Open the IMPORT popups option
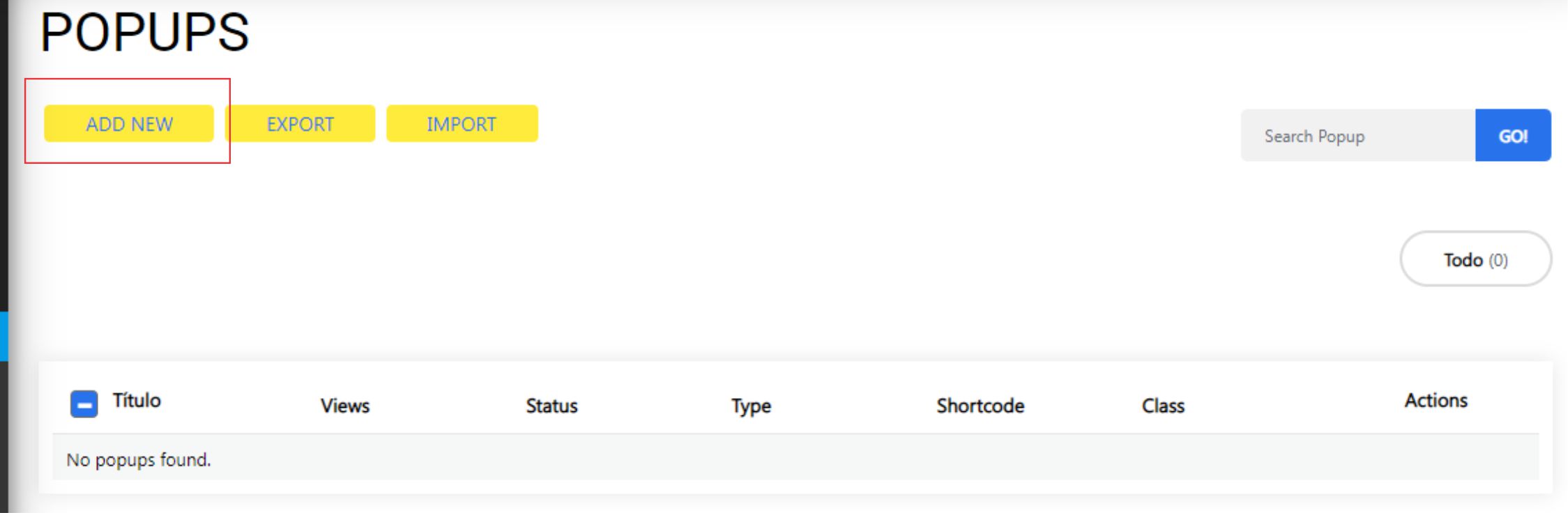 [462, 124]
